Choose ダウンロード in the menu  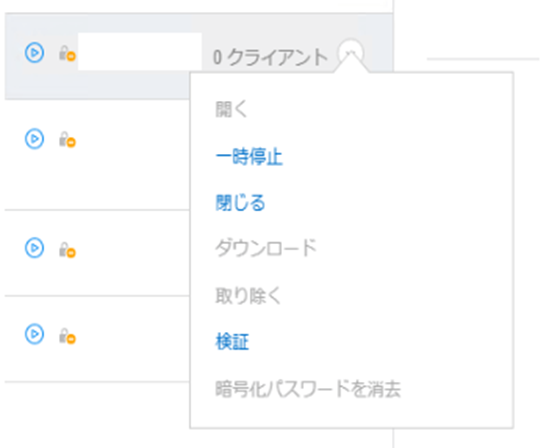(x=266, y=248)
